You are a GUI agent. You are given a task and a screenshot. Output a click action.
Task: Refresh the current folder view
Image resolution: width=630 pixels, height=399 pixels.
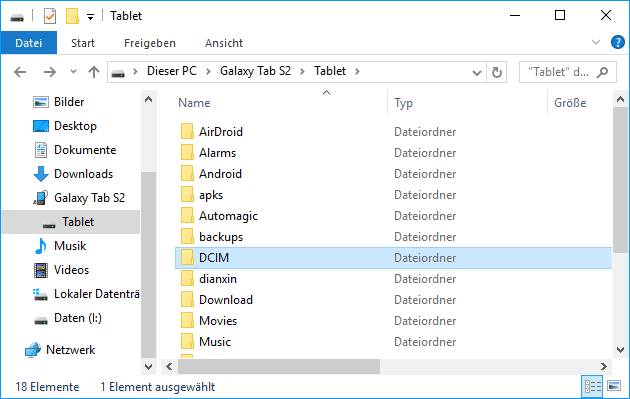point(497,72)
